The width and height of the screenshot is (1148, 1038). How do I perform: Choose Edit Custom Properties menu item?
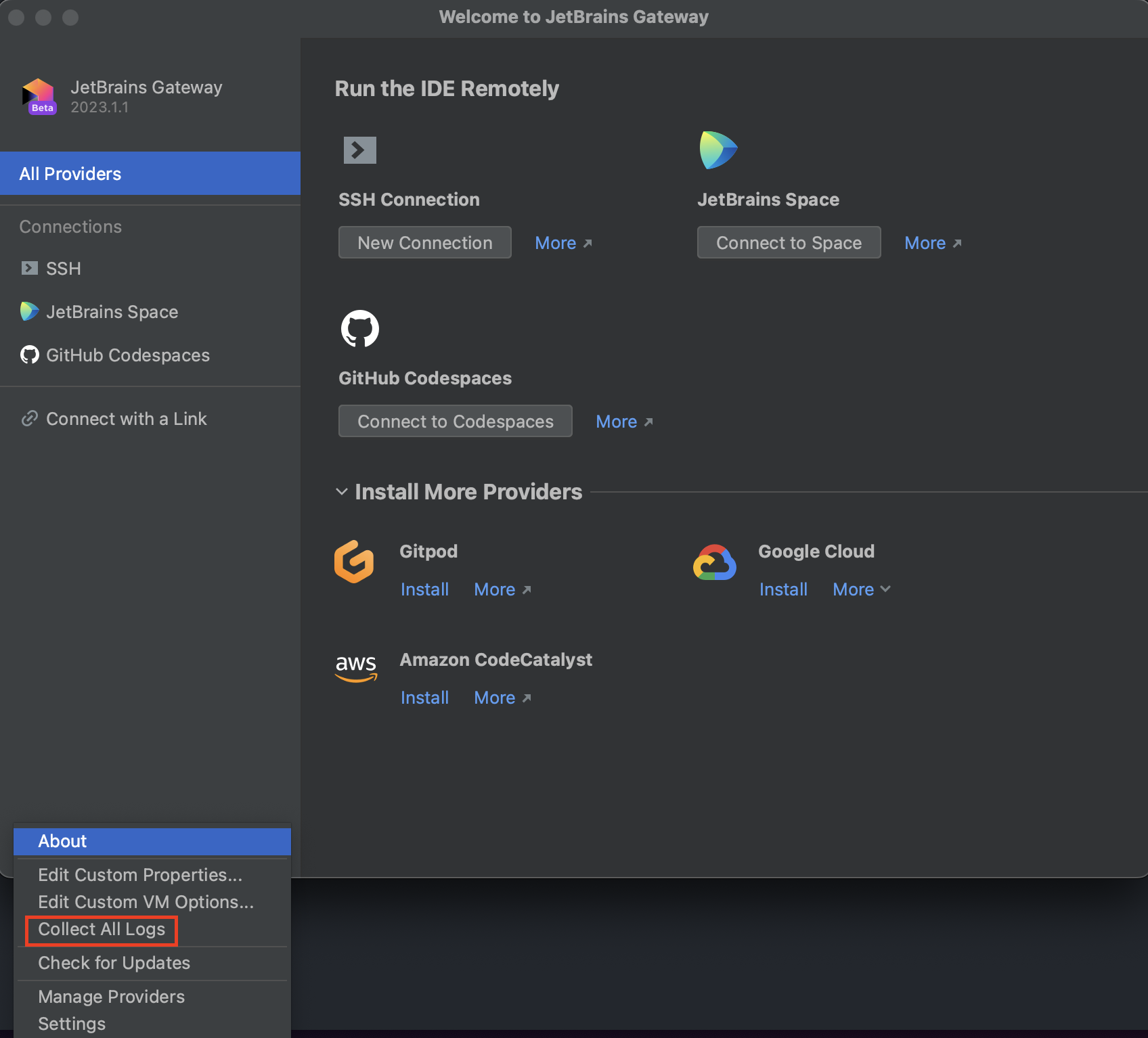tap(152, 875)
